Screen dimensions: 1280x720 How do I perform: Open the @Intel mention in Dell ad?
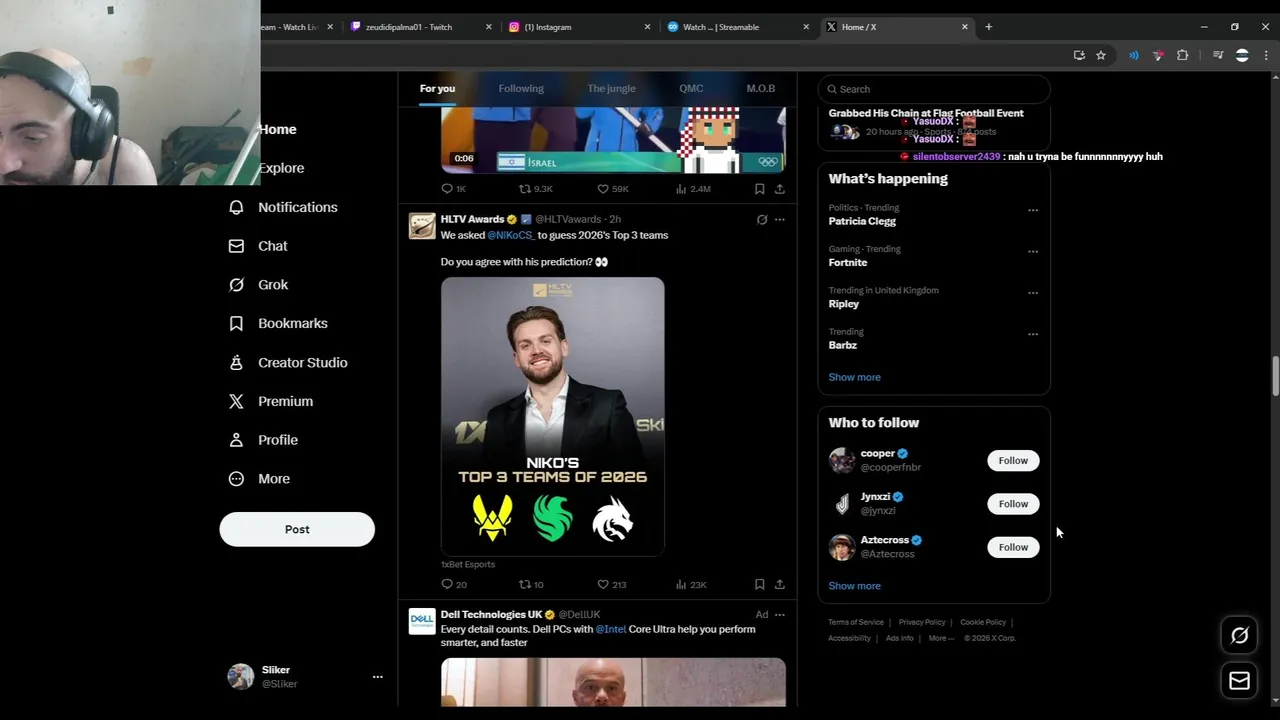[x=611, y=629]
